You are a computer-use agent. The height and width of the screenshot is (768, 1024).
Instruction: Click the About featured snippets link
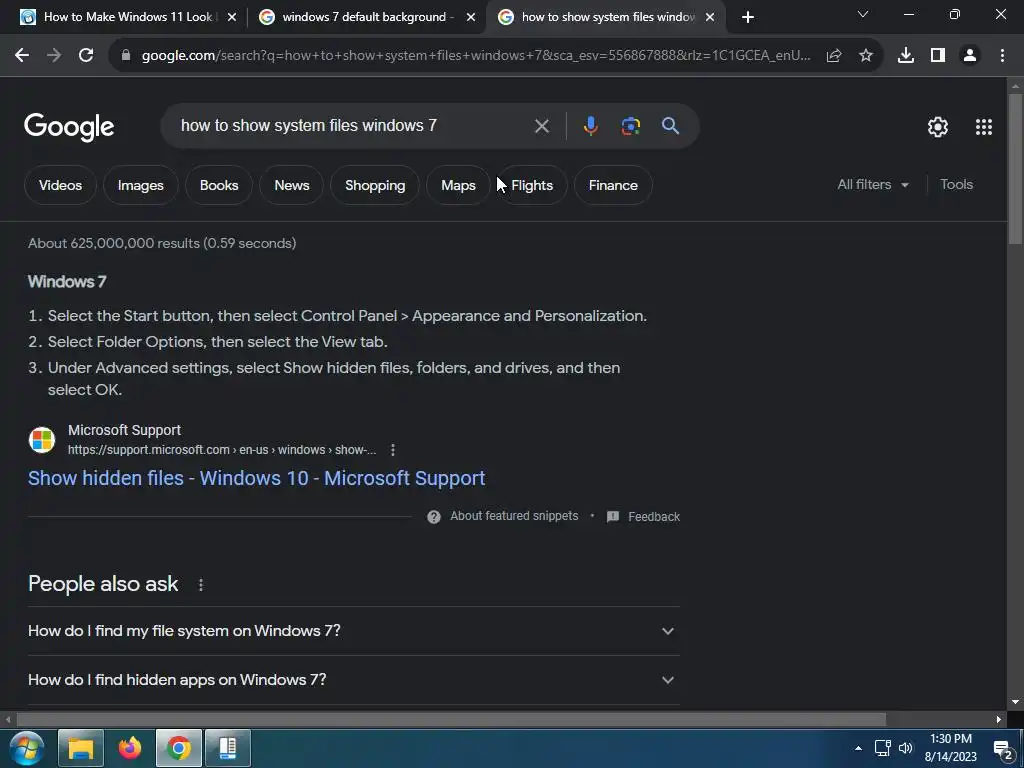pos(514,516)
